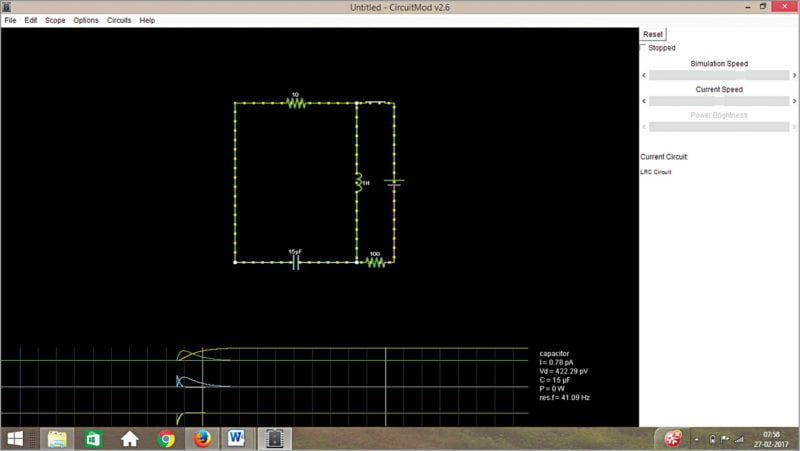Click the 10 ohm resistor in the circuit

point(295,103)
